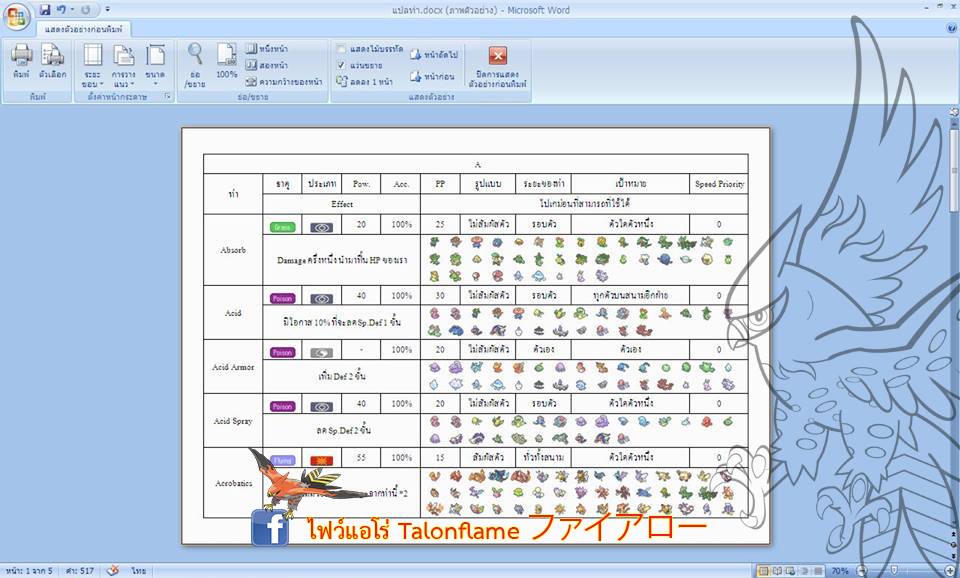Screen dimensions: 960x578
Task: Click the Print (พิมพ์) printer icon
Action: pos(21,62)
